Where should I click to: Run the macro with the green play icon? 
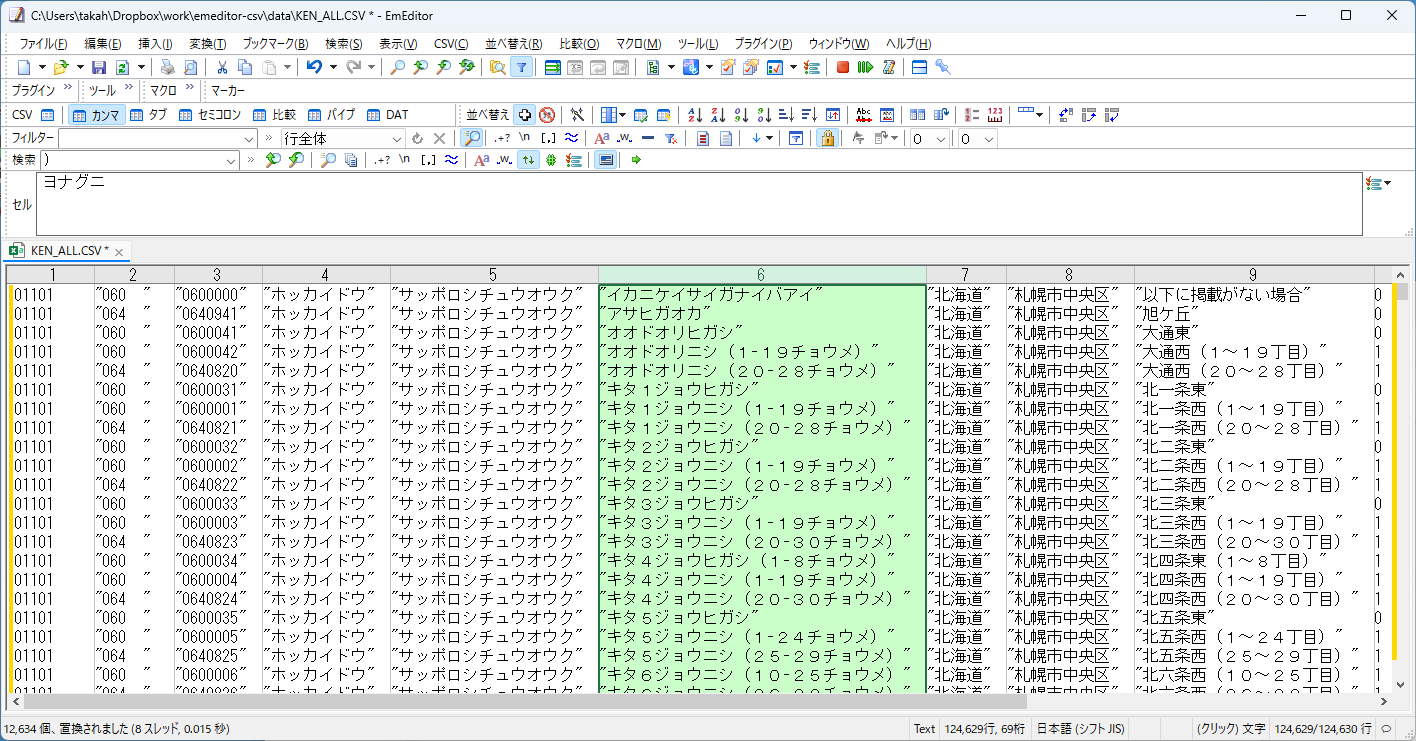click(864, 67)
